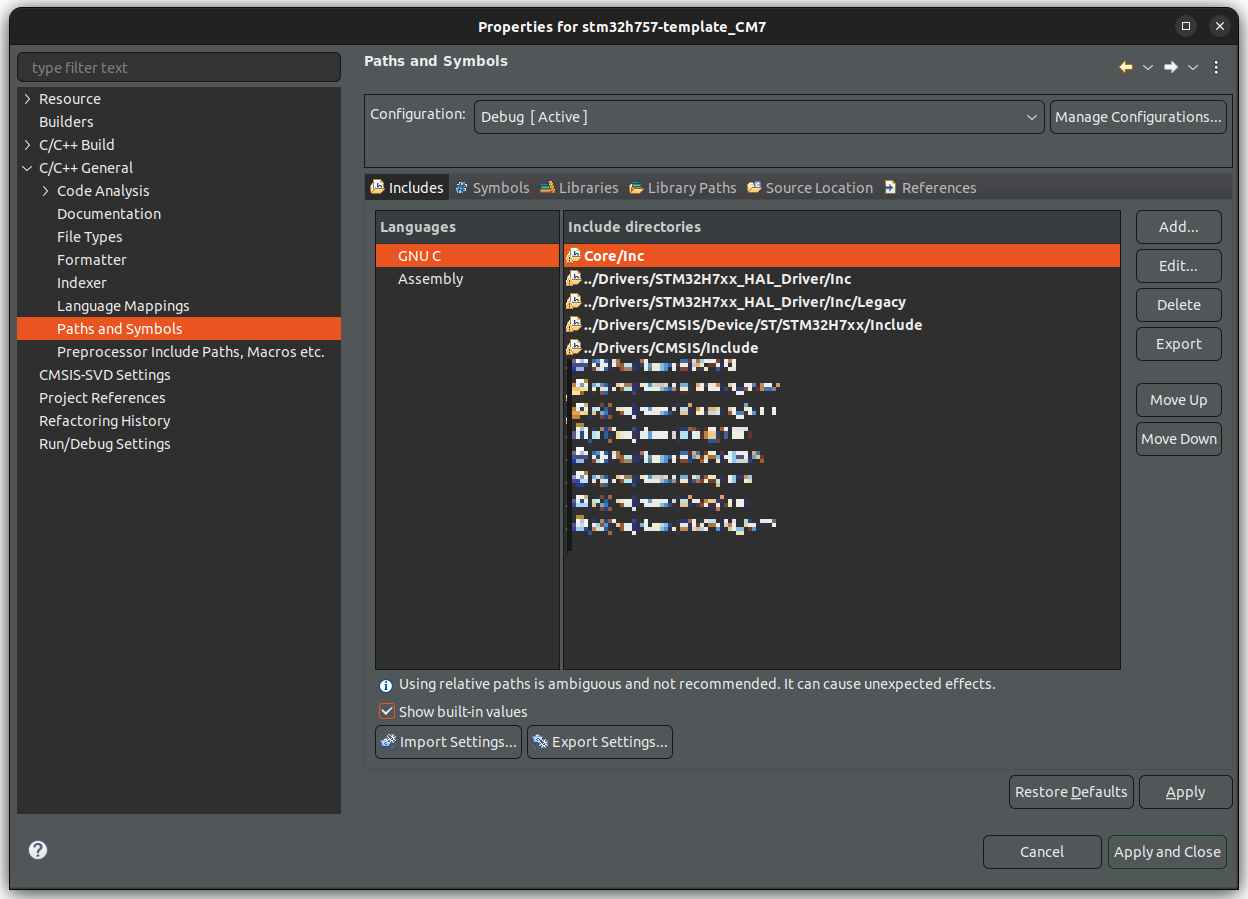
Task: Open the forward history dropdown arrow
Action: pos(1193,67)
